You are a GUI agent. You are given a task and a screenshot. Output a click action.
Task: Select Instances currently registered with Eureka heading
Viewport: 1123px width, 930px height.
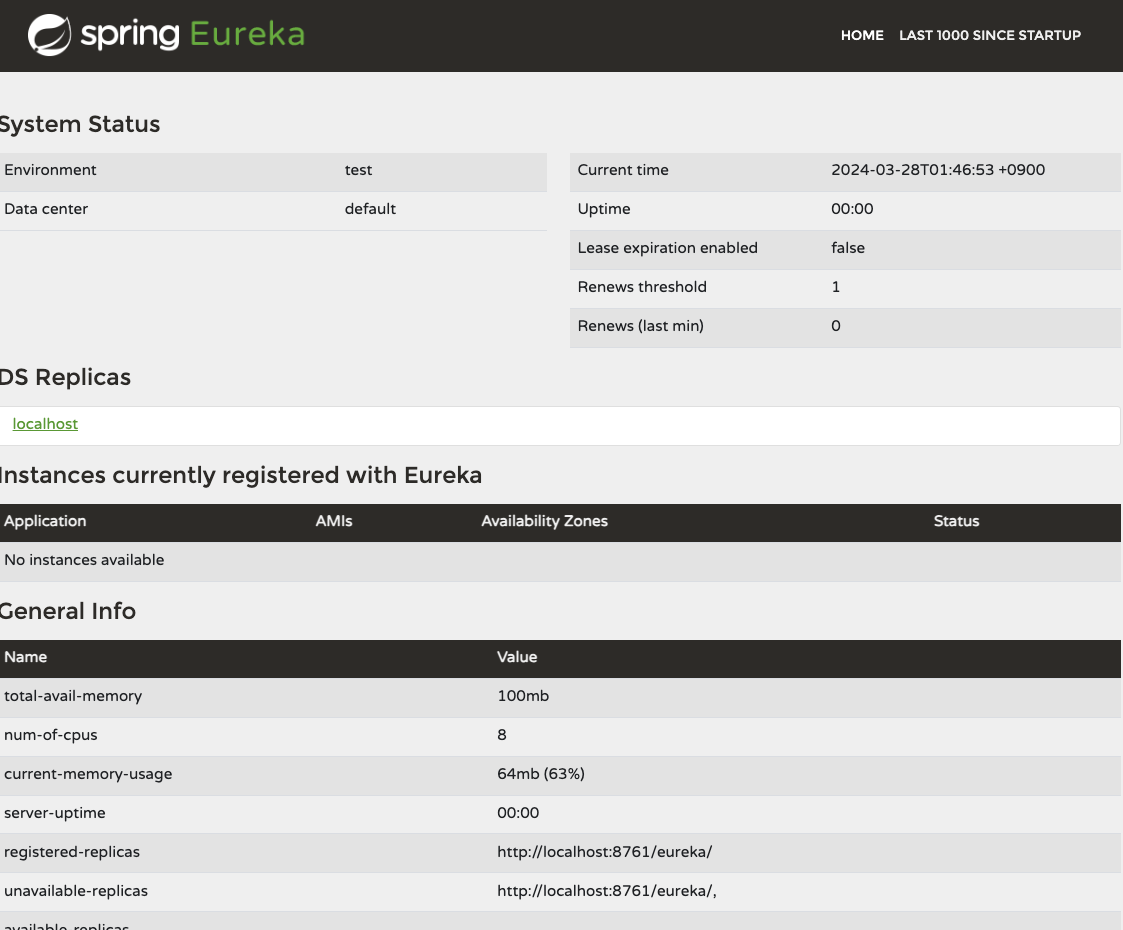(x=241, y=475)
